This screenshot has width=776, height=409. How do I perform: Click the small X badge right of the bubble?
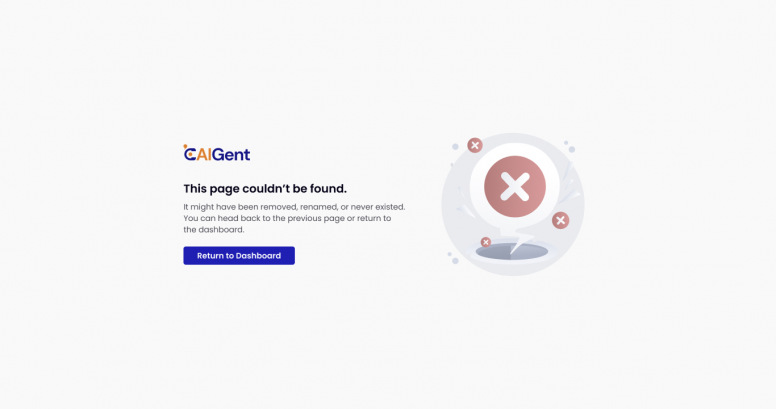pos(561,220)
